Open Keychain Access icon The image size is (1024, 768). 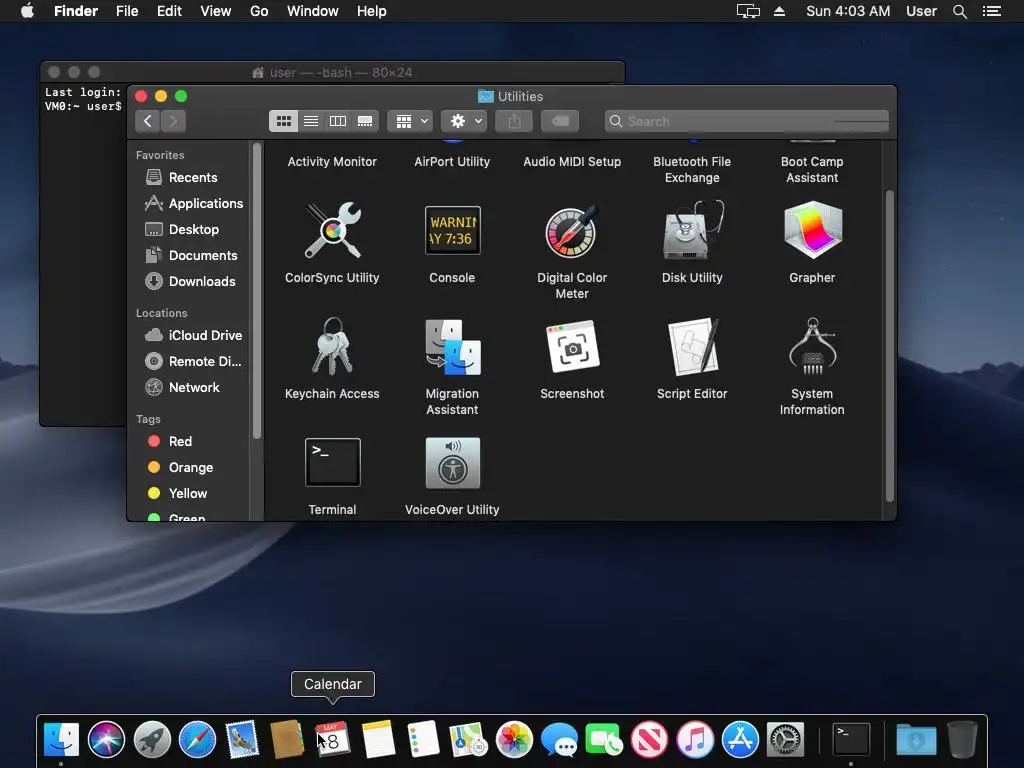tap(332, 346)
